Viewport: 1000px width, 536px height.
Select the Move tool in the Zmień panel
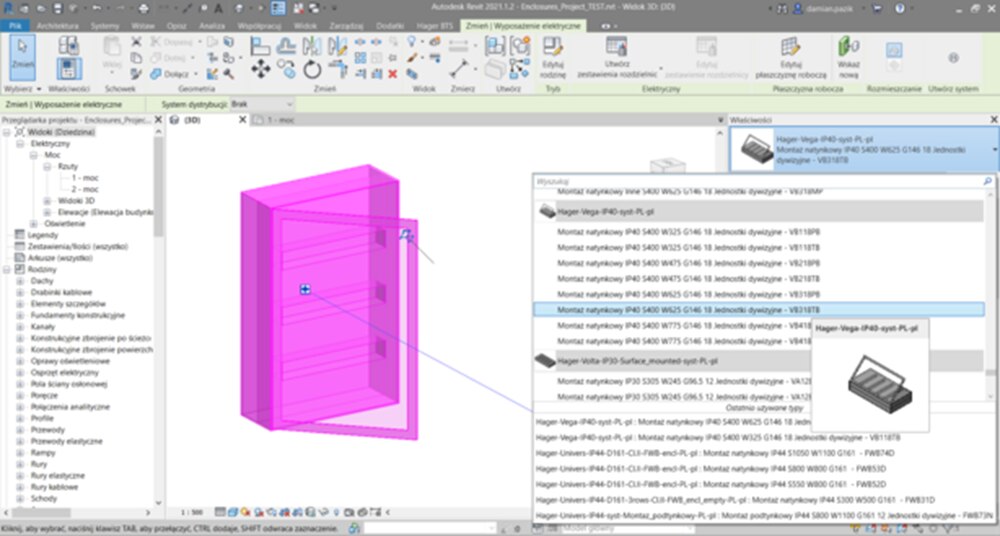click(260, 68)
